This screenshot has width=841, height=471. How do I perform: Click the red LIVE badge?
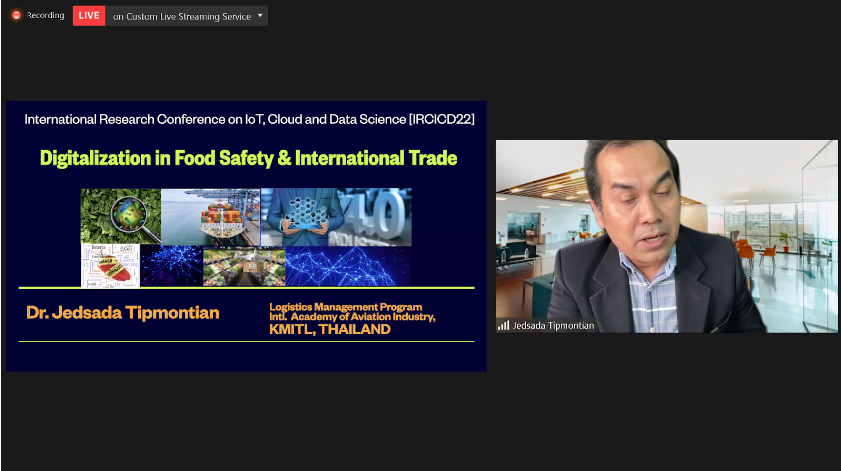(89, 16)
